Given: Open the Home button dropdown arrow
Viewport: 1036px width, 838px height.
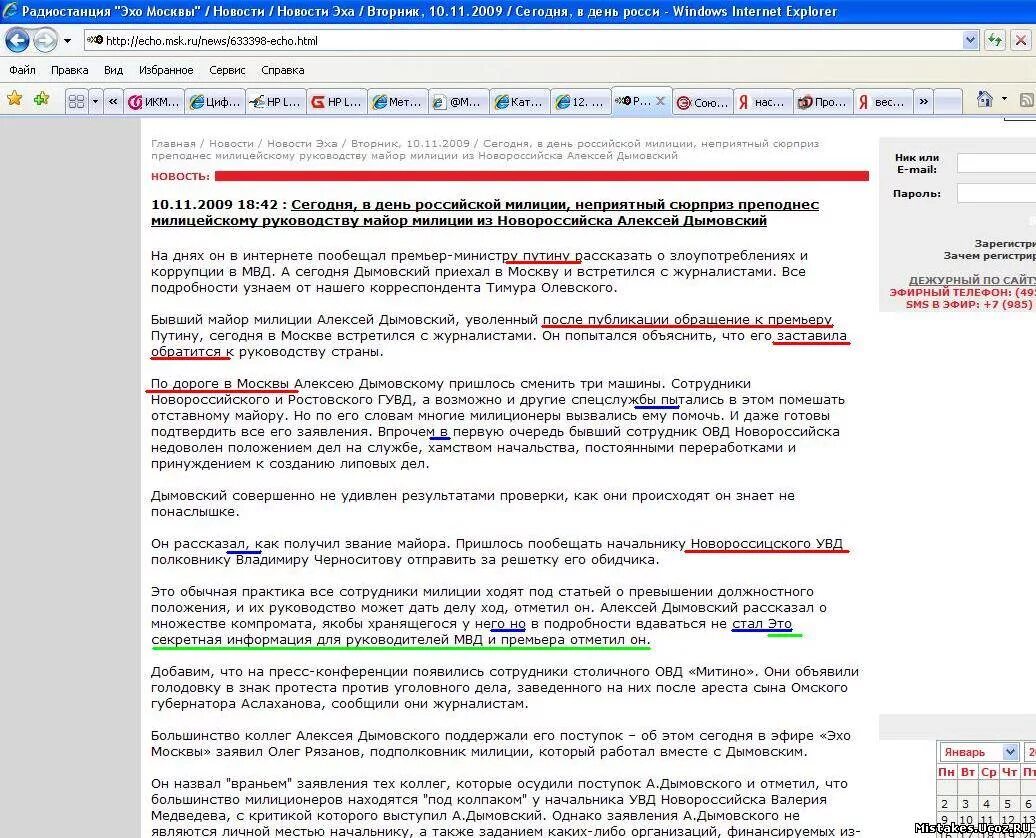Looking at the screenshot, I should point(1004,99).
